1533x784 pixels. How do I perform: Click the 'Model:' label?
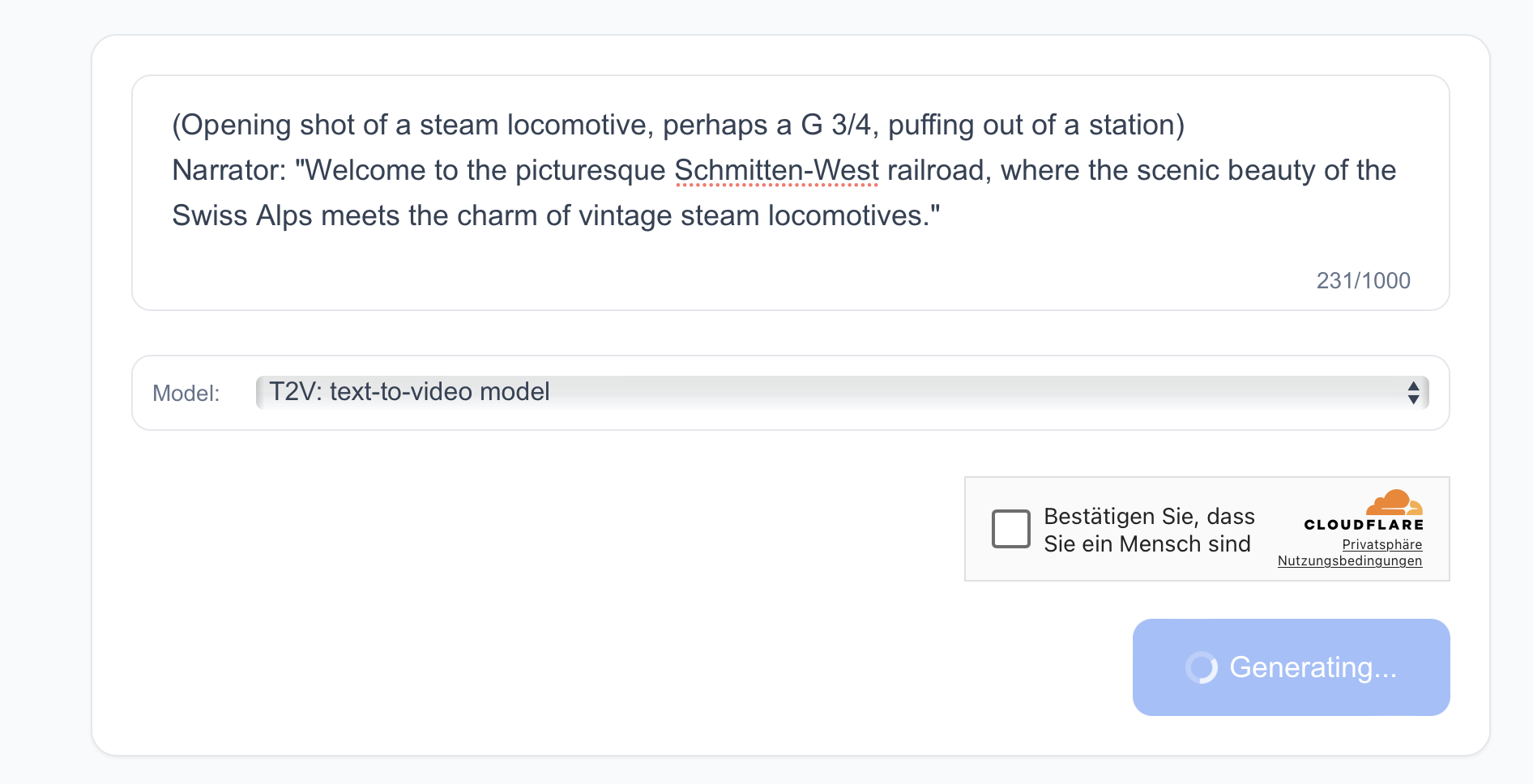(x=186, y=394)
